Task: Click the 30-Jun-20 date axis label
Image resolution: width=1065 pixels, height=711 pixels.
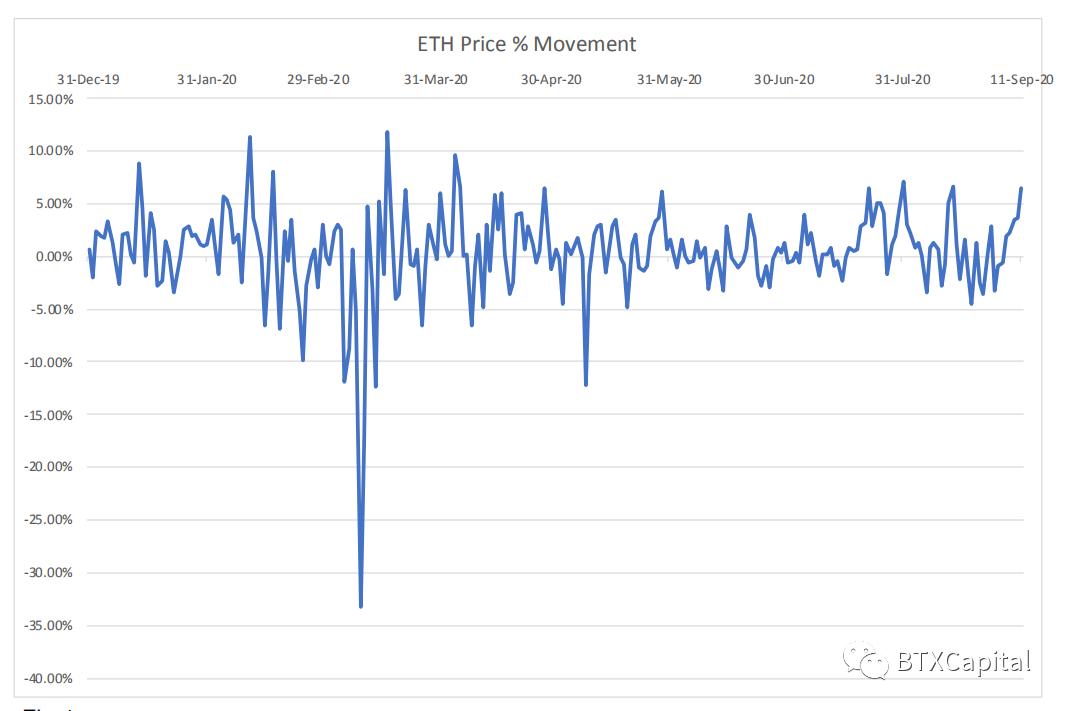Action: click(784, 79)
